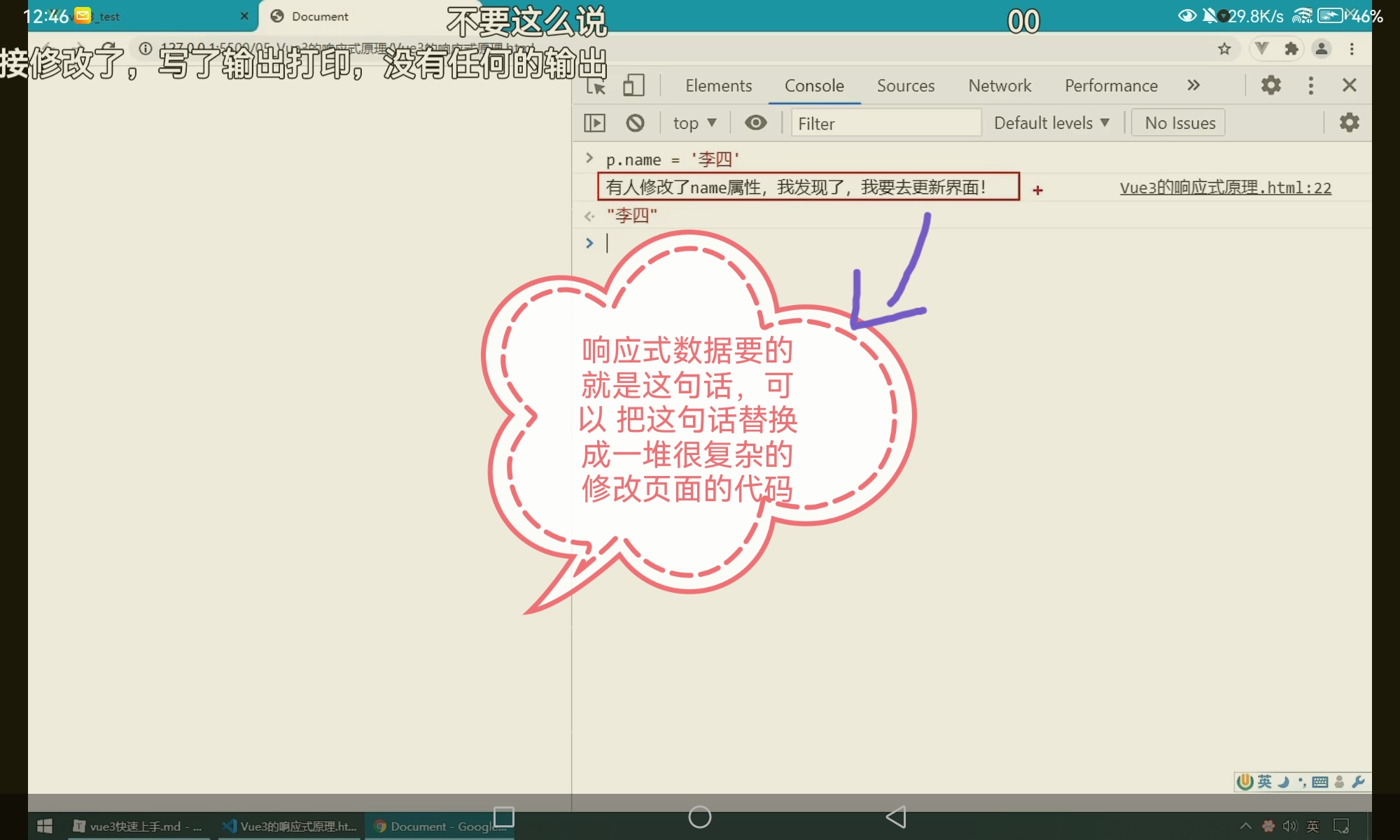Image resolution: width=1400 pixels, height=840 pixels.
Task: Open Vue3的响应式原理.html:22 source link
Action: click(1225, 188)
